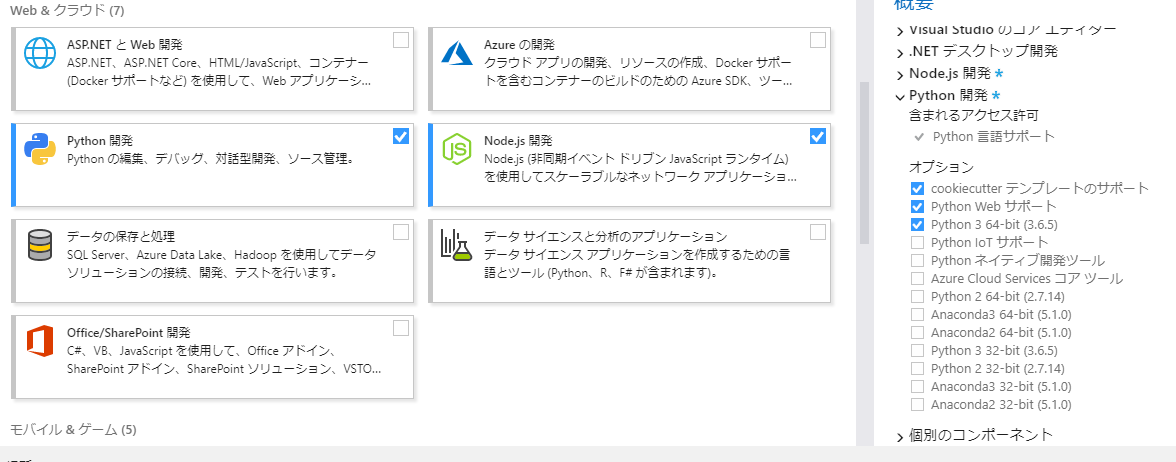Click the data science flask icon
1176x462 pixels.
point(457,245)
